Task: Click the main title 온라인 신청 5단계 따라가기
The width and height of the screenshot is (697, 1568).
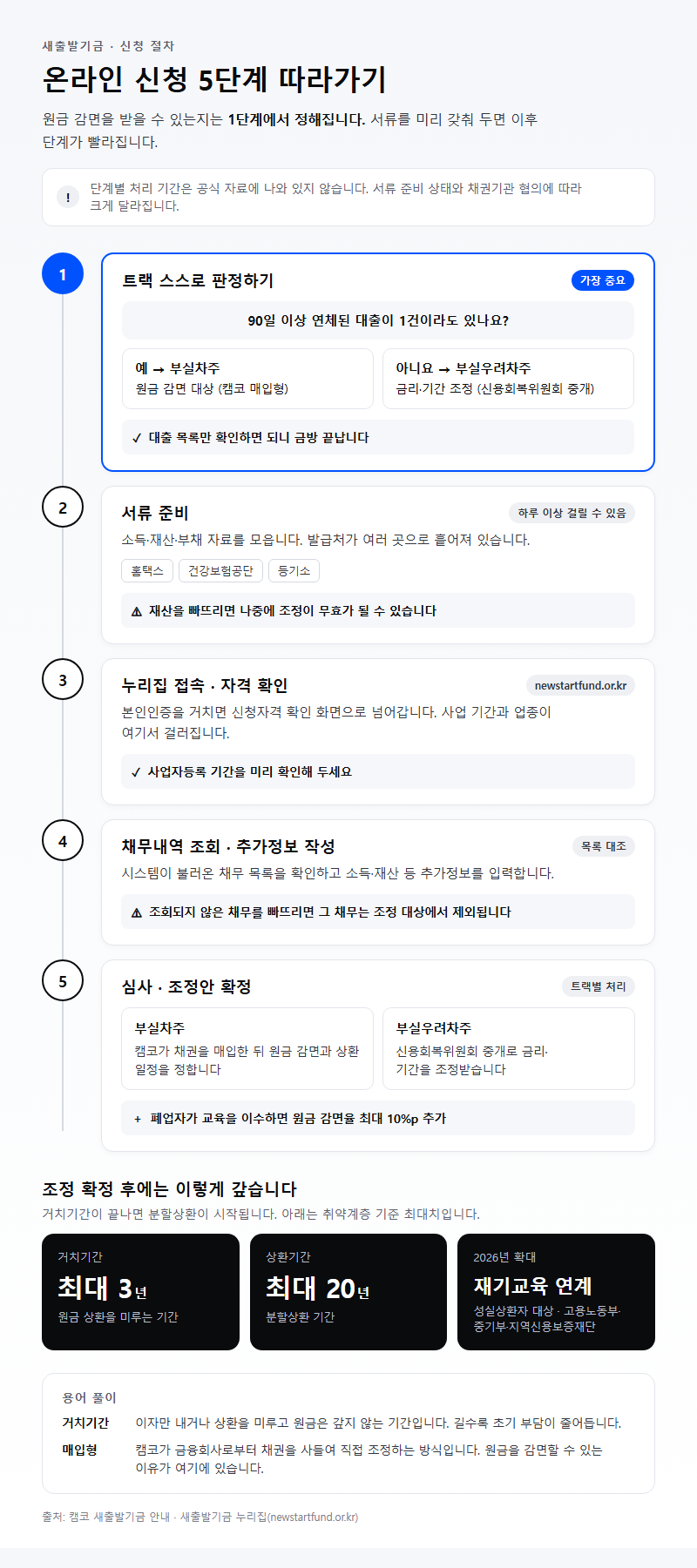Action: click(x=214, y=79)
